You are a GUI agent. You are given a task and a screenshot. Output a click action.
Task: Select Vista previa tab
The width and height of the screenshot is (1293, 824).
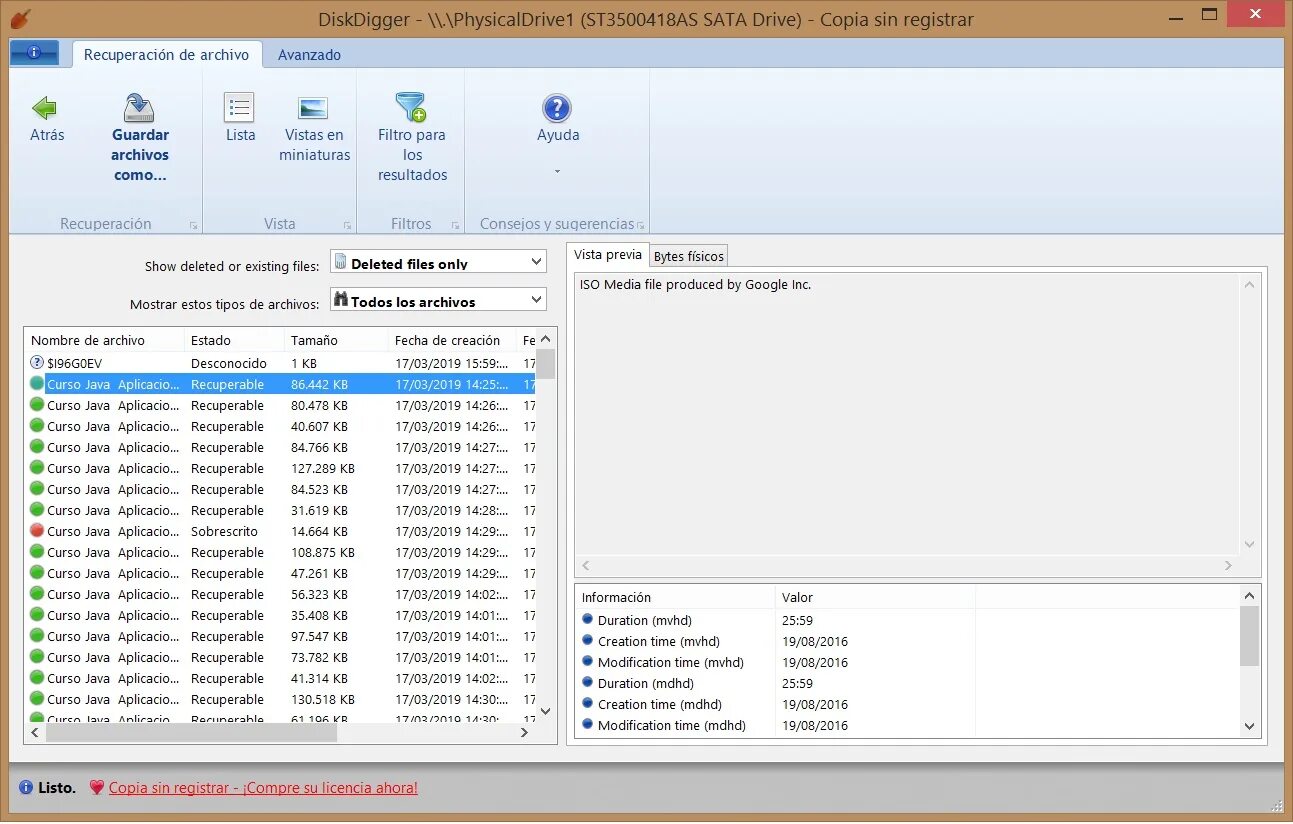click(x=608, y=255)
